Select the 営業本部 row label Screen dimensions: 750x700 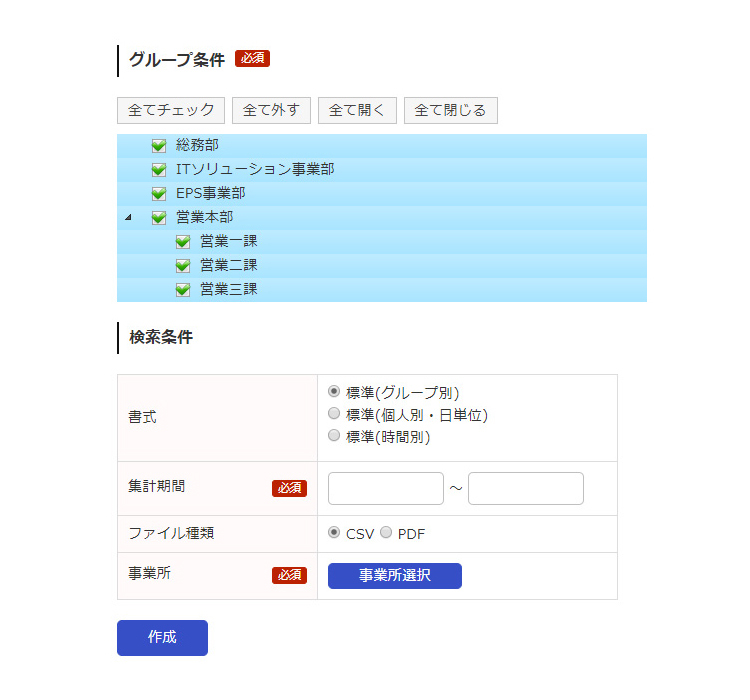pyautogui.click(x=204, y=217)
